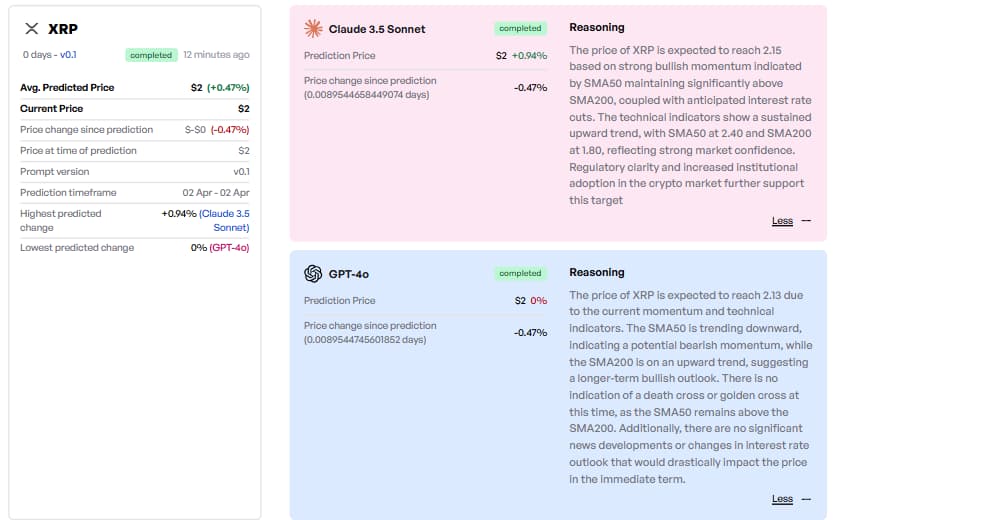Click the completed badge on Claude card

click(x=520, y=28)
